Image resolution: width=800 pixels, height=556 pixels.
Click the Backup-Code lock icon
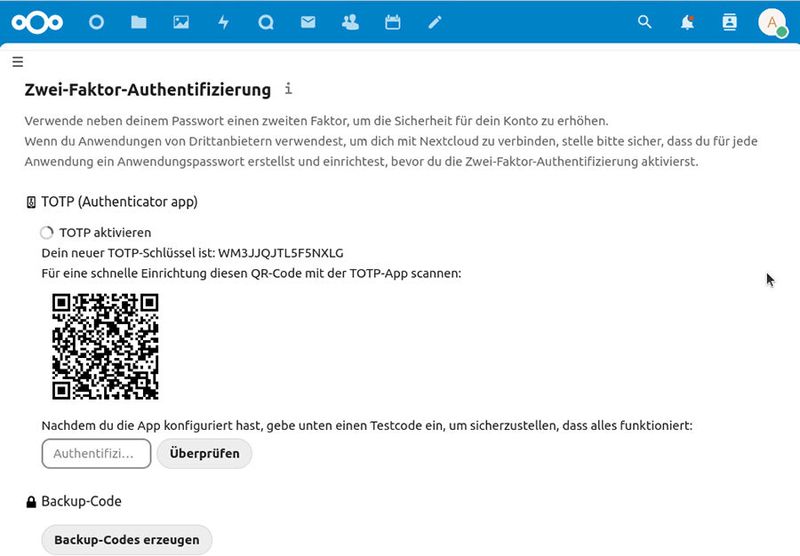(x=31, y=502)
